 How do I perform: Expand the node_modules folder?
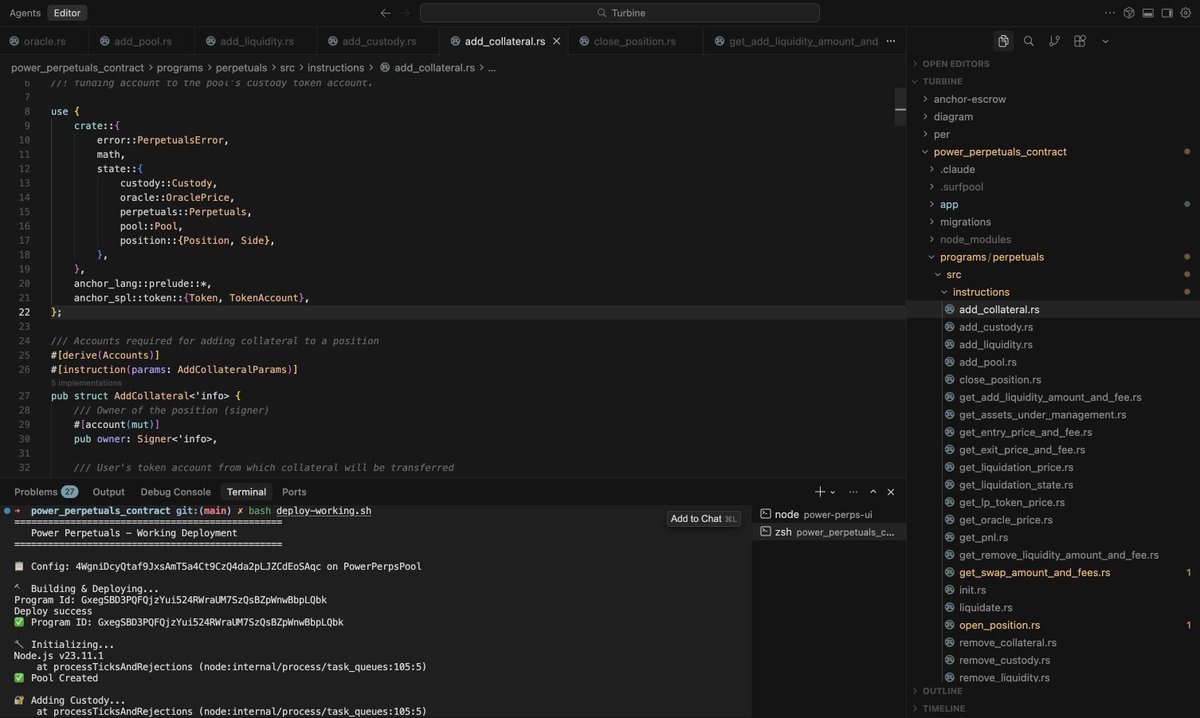pos(1054,239)
